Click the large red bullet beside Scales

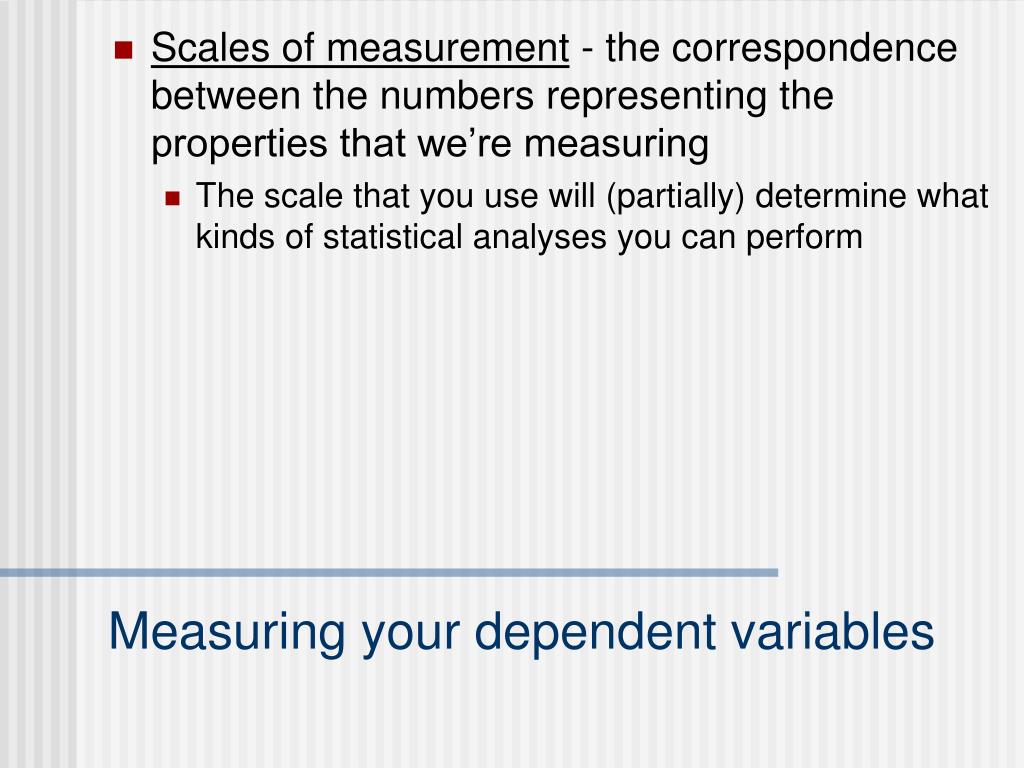123,50
